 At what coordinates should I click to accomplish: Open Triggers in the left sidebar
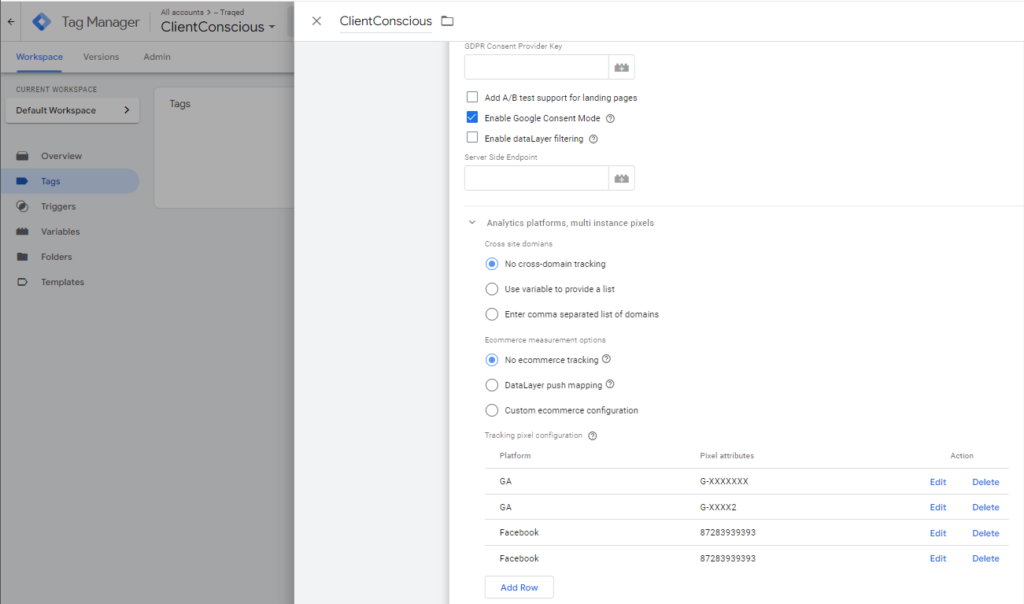(x=58, y=206)
